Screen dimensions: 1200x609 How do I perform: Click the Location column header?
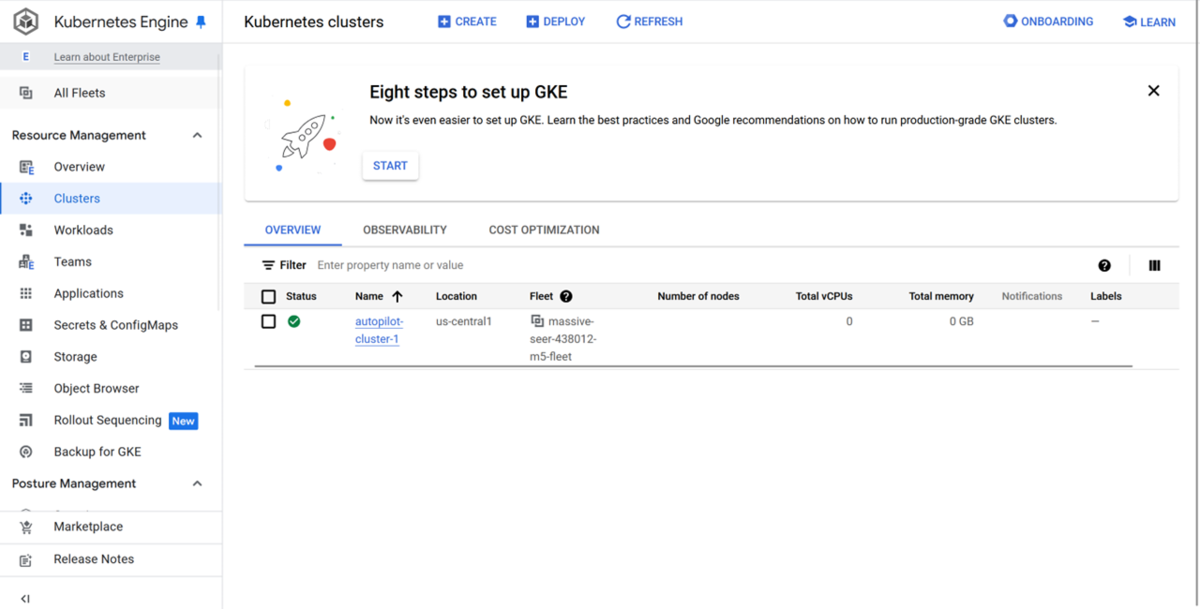(456, 296)
